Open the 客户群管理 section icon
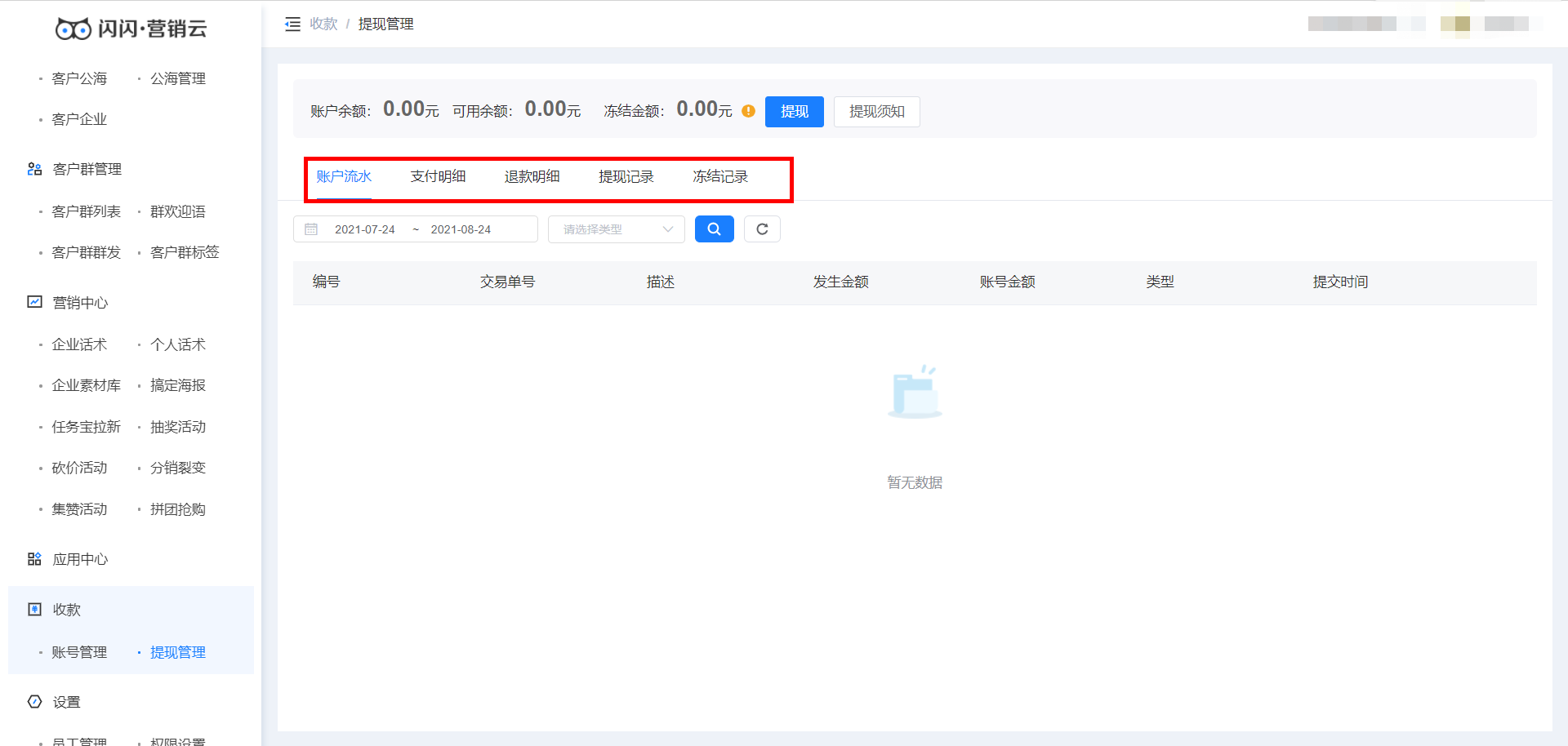Viewport: 1568px width, 746px height. (34, 169)
